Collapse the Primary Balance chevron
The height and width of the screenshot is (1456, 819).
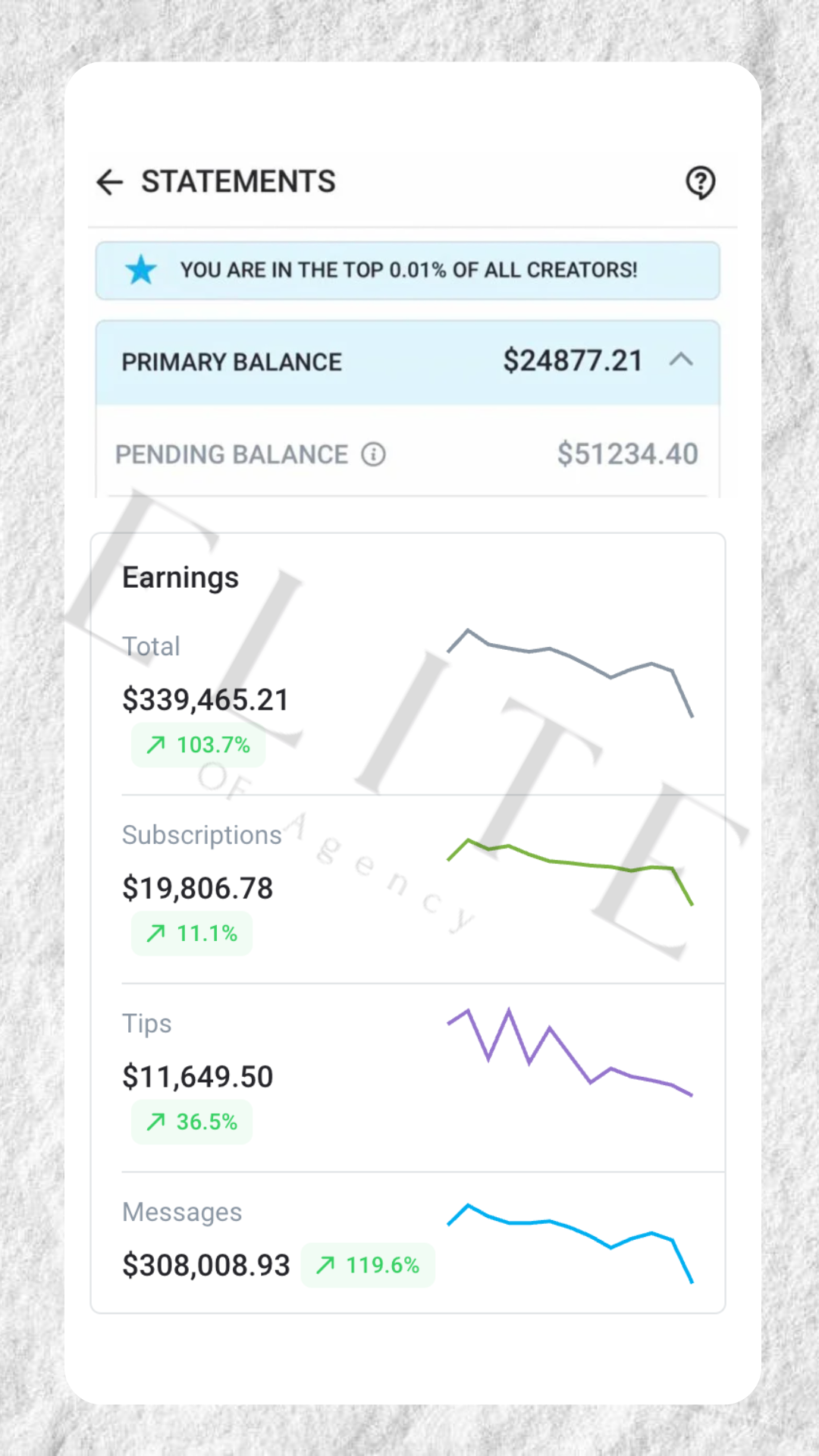click(681, 360)
